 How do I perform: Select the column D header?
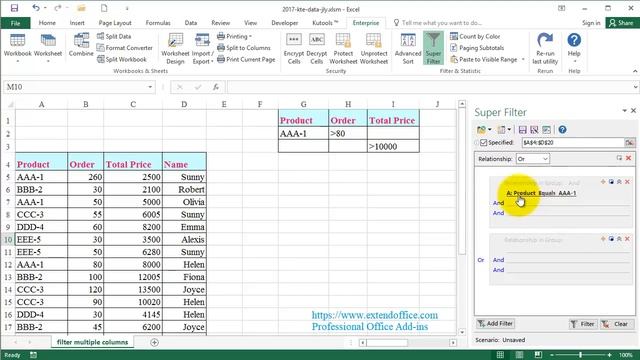click(x=184, y=104)
